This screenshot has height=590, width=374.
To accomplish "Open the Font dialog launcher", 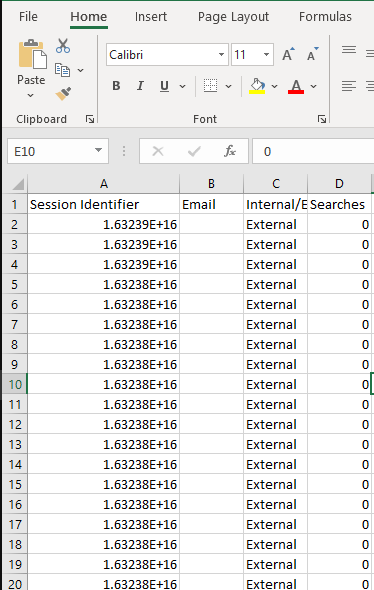I will click(x=322, y=119).
